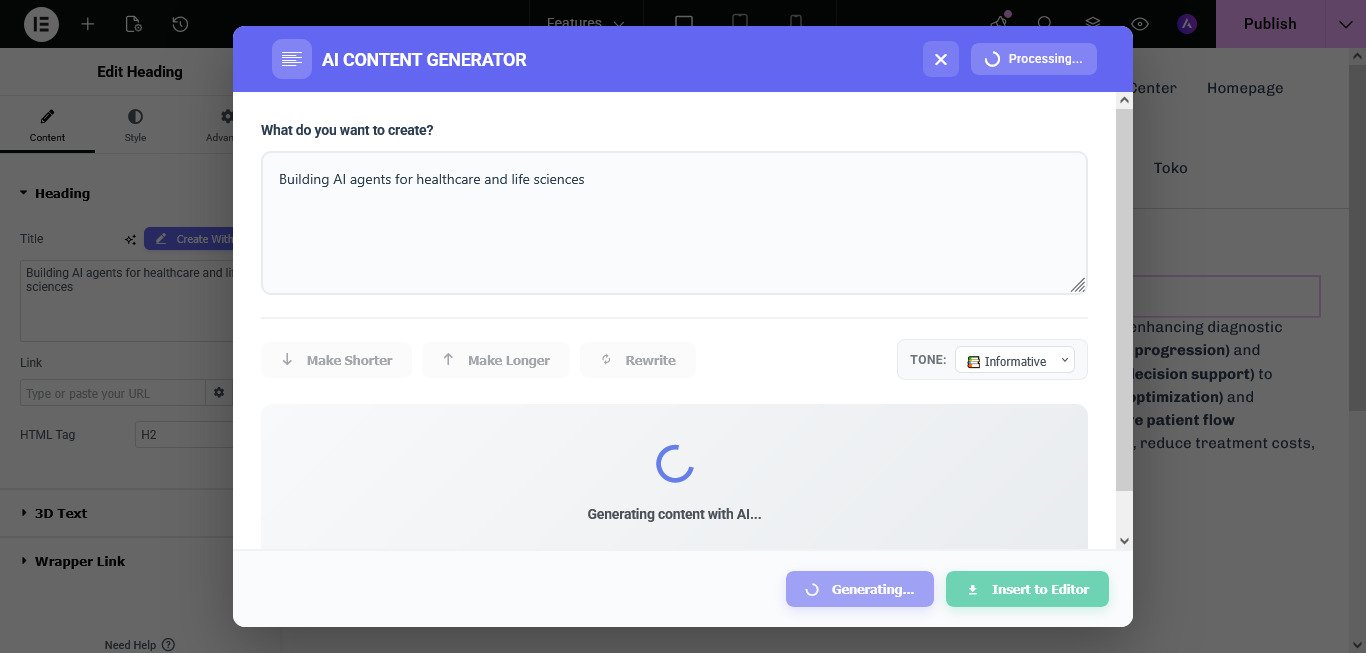
Task: Switch to mobile device view
Action: [794, 23]
